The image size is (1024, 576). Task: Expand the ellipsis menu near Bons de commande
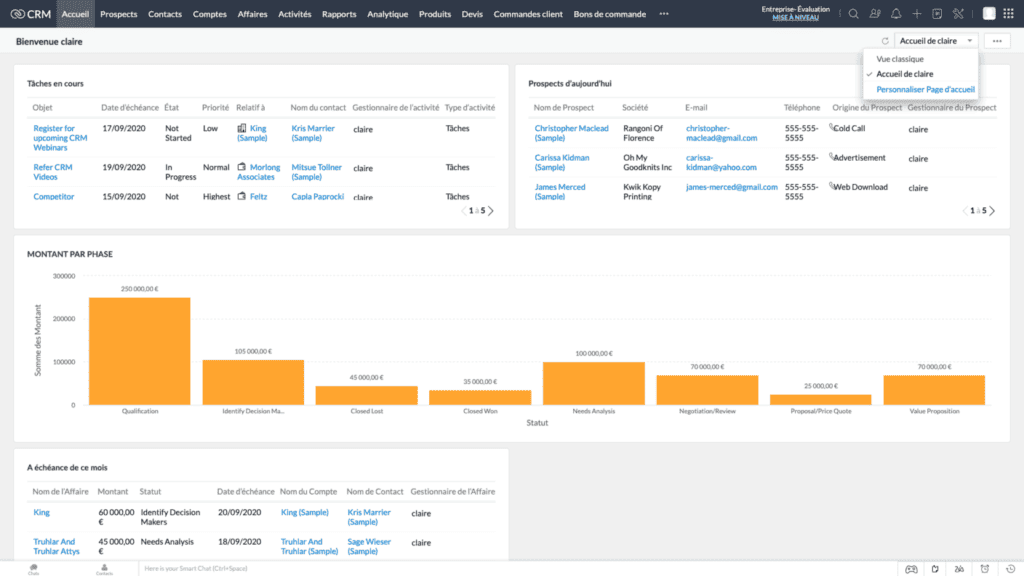663,14
